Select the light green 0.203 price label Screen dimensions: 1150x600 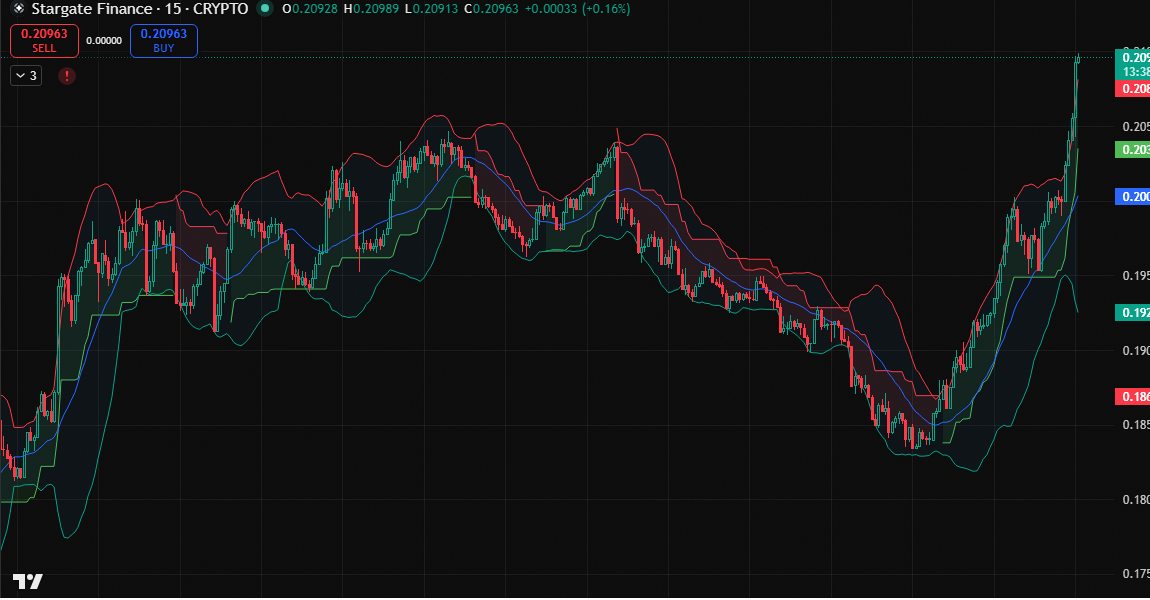(1132, 149)
